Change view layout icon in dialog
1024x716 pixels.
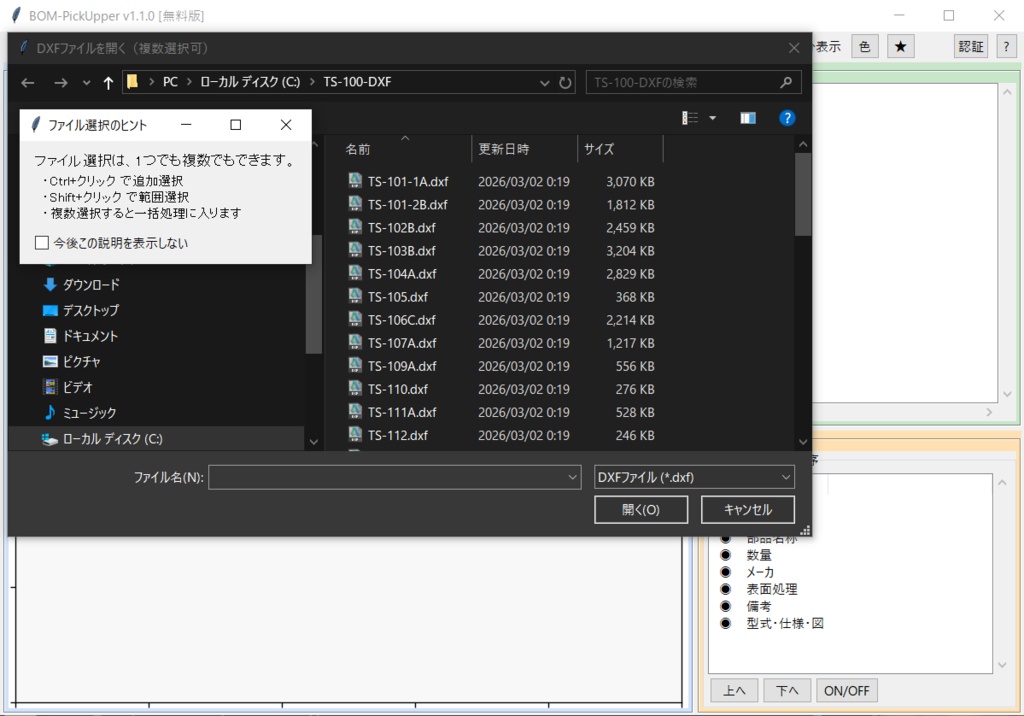click(x=690, y=118)
